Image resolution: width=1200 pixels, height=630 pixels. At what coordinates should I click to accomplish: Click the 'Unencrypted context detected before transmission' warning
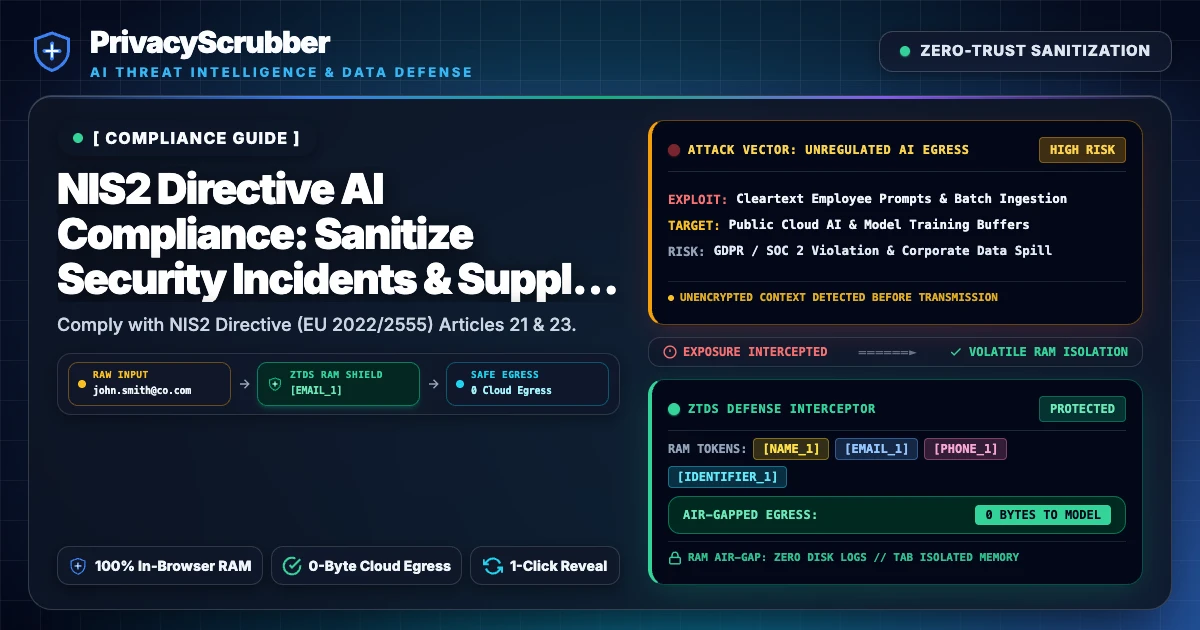(x=833, y=297)
